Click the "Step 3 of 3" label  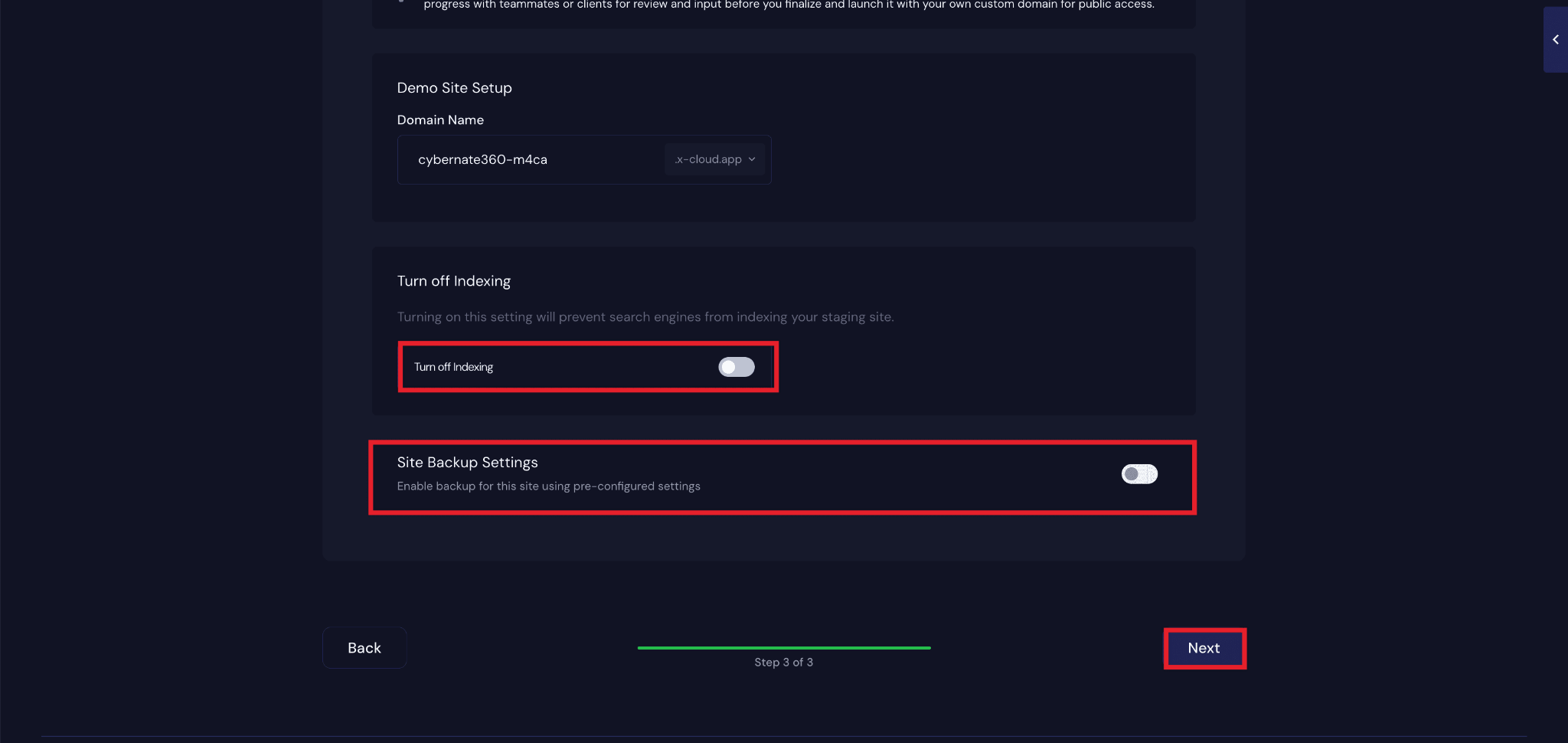pos(784,663)
